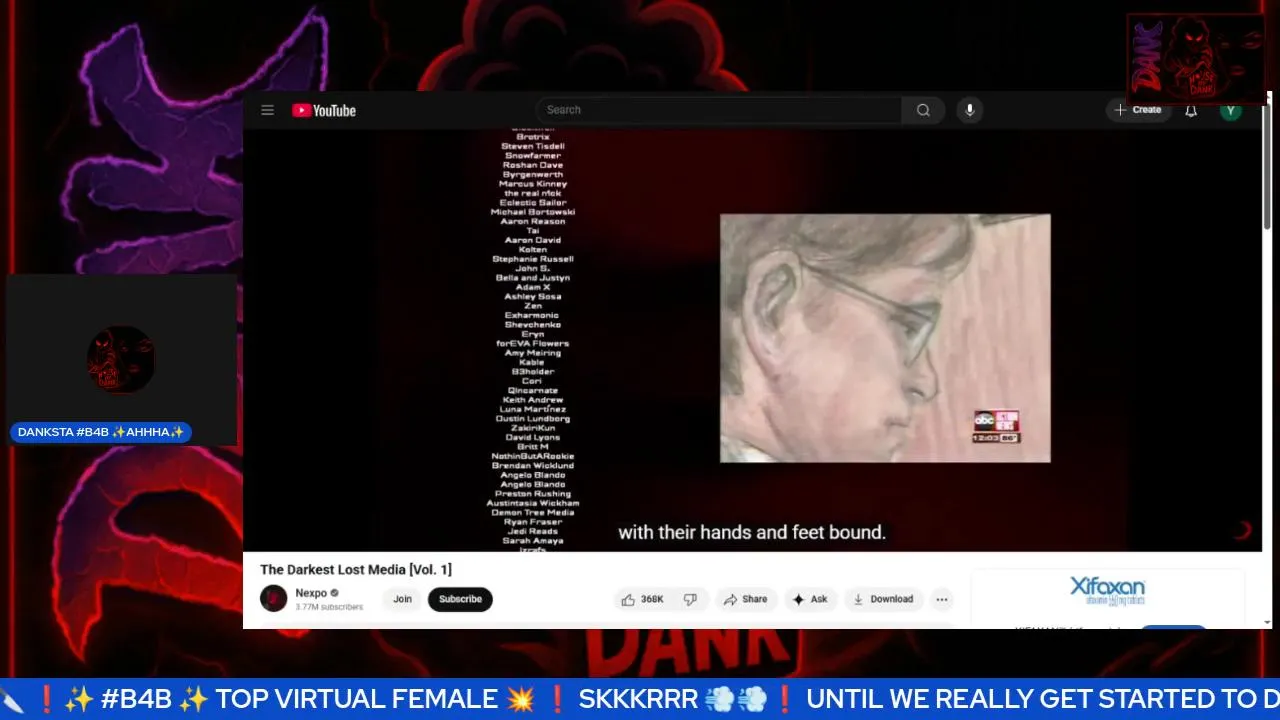This screenshot has width=1280, height=720.
Task: Open the account avatar menu
Action: 1231,110
